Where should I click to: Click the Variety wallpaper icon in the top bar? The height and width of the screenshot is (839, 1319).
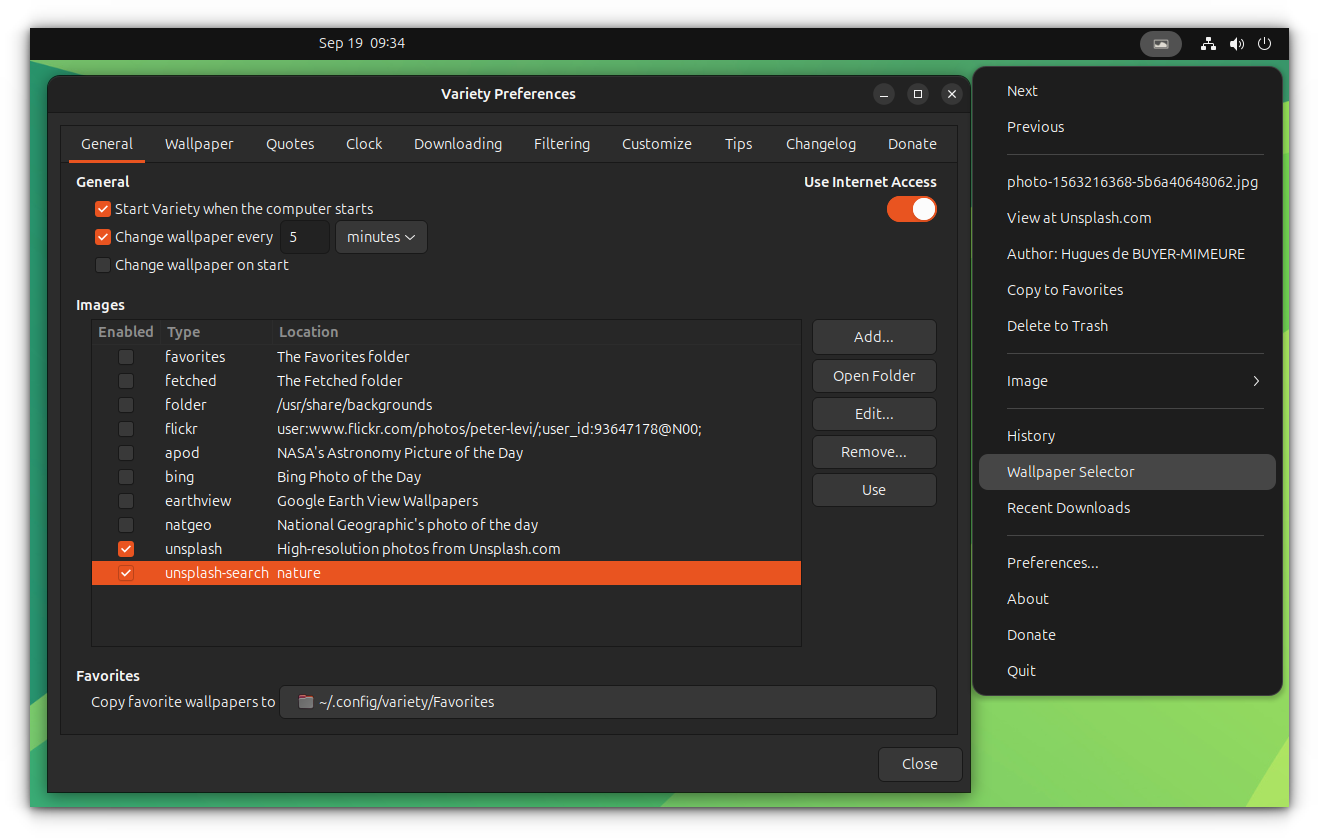(1160, 43)
